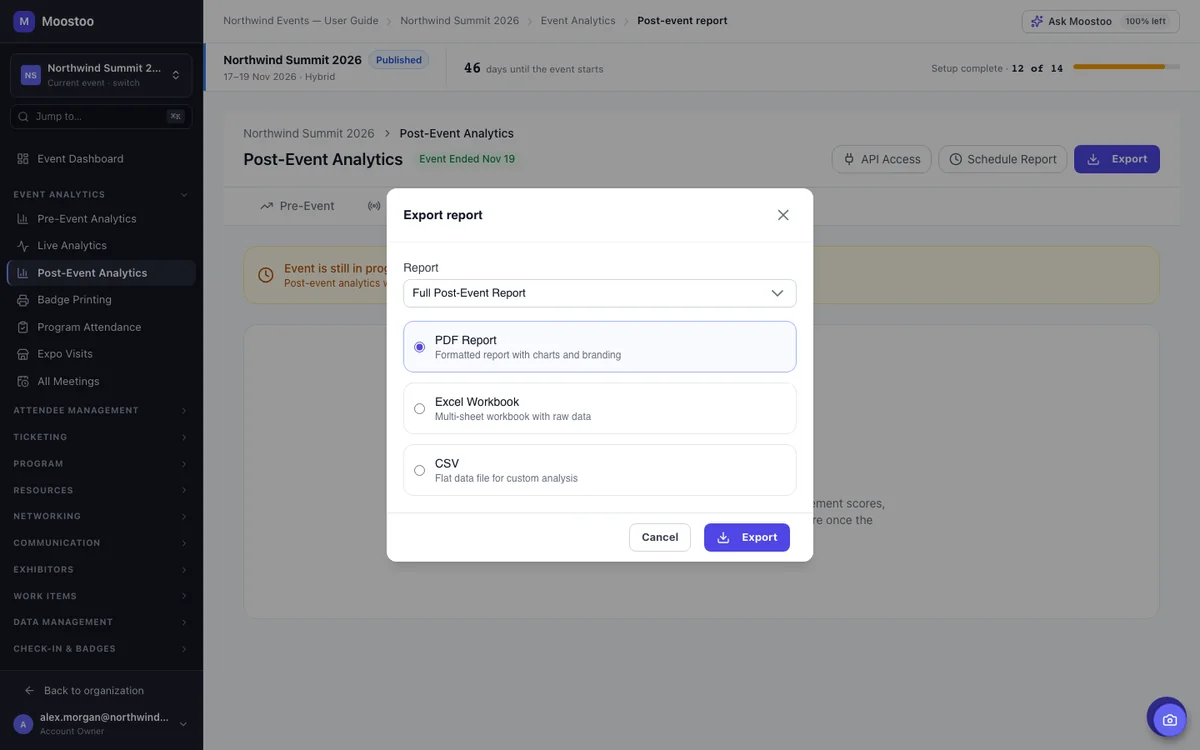
Task: Click the user avatar icon labeled A
Action: coord(24,724)
